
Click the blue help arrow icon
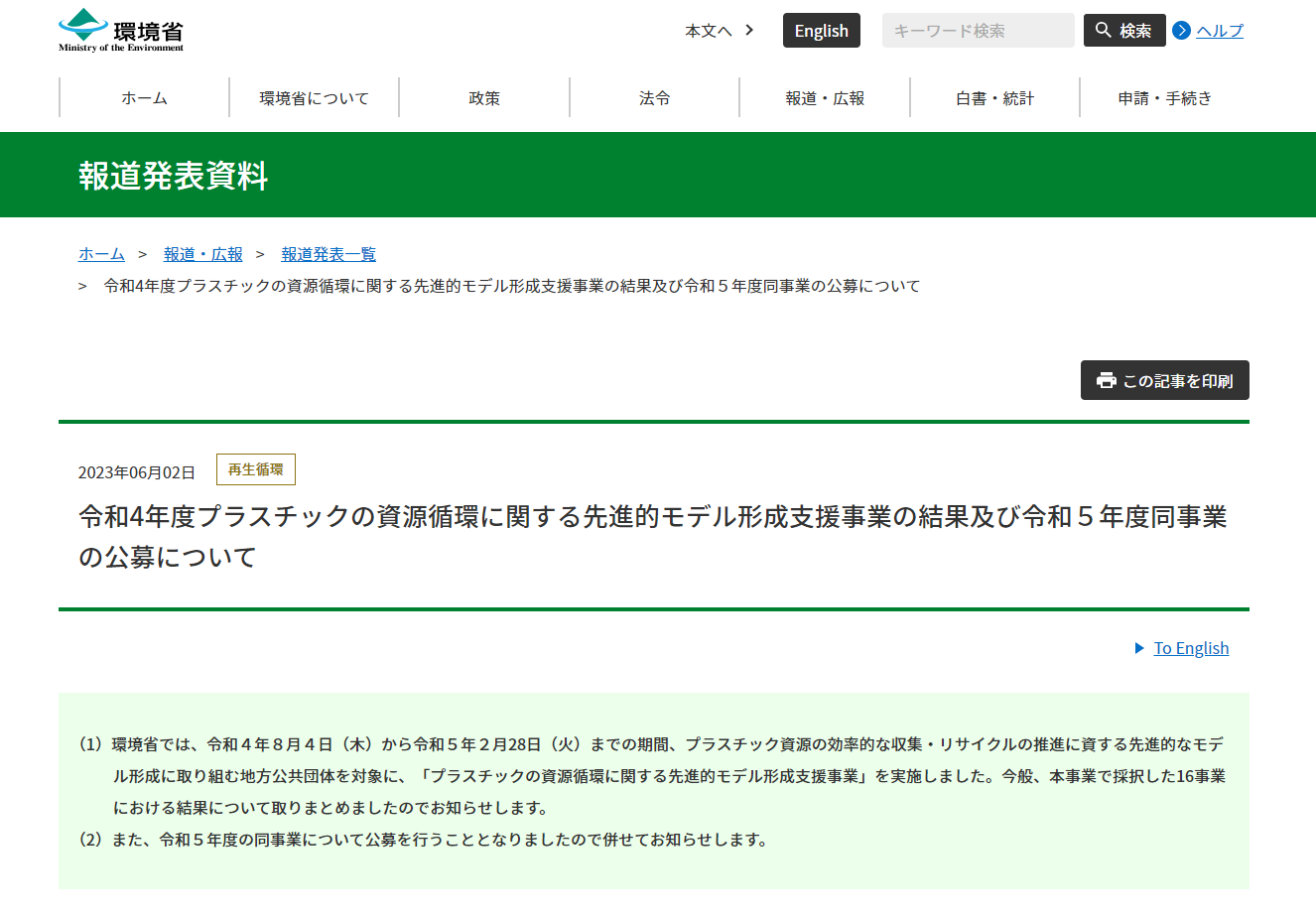[x=1181, y=31]
